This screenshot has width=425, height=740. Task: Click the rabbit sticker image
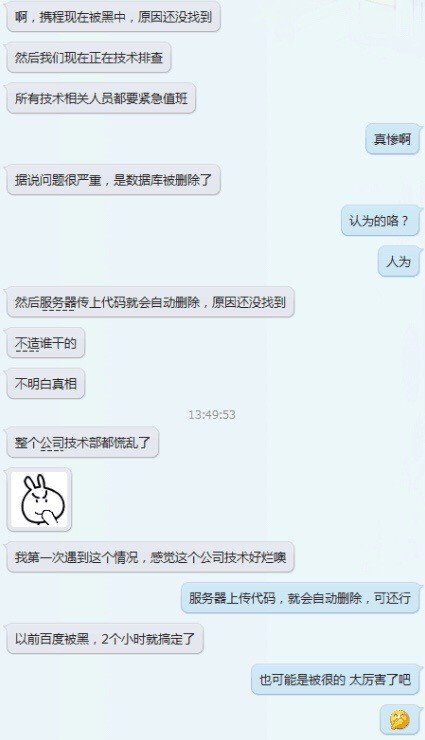pos(39,500)
